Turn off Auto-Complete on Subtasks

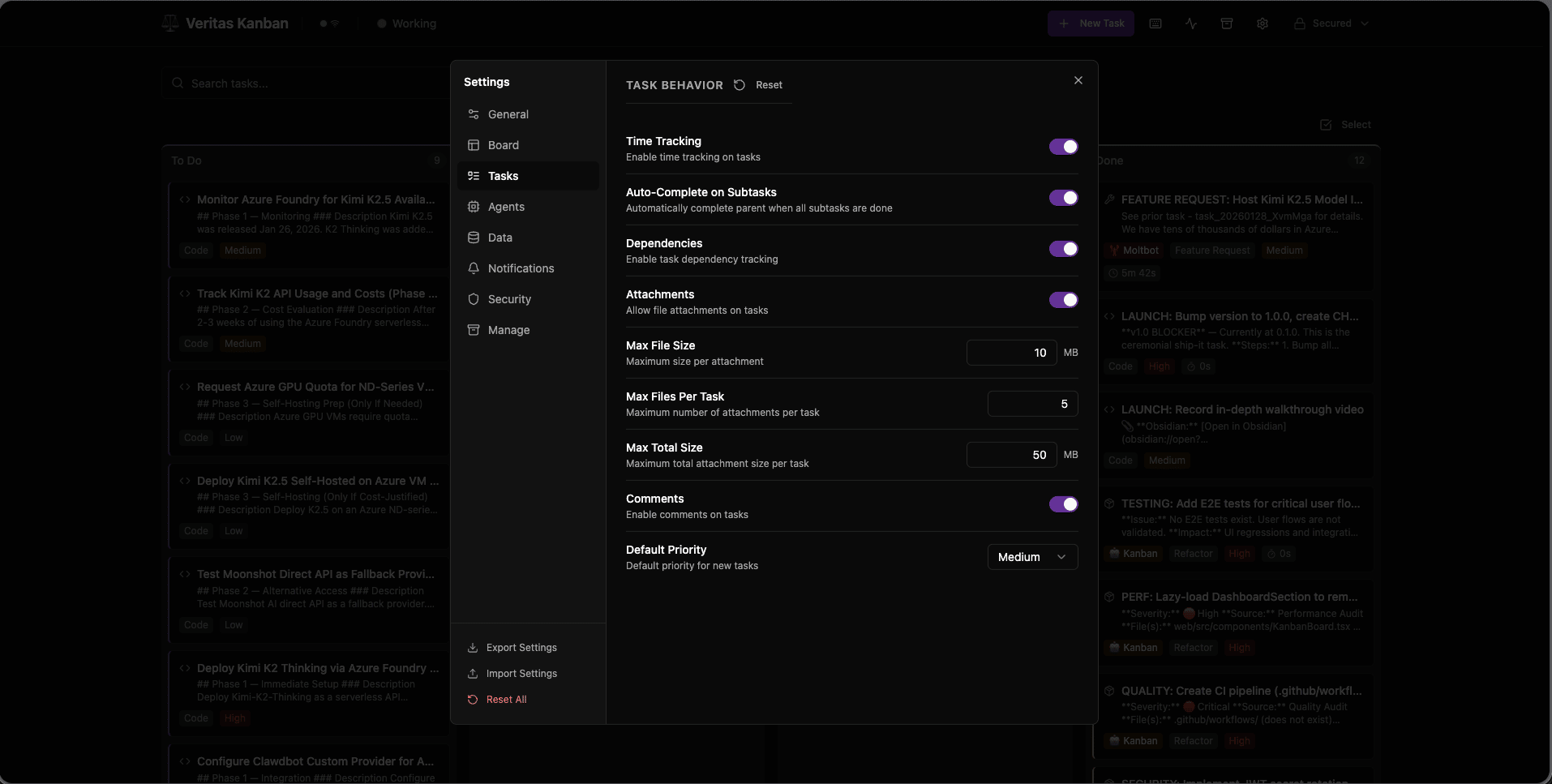(x=1063, y=198)
